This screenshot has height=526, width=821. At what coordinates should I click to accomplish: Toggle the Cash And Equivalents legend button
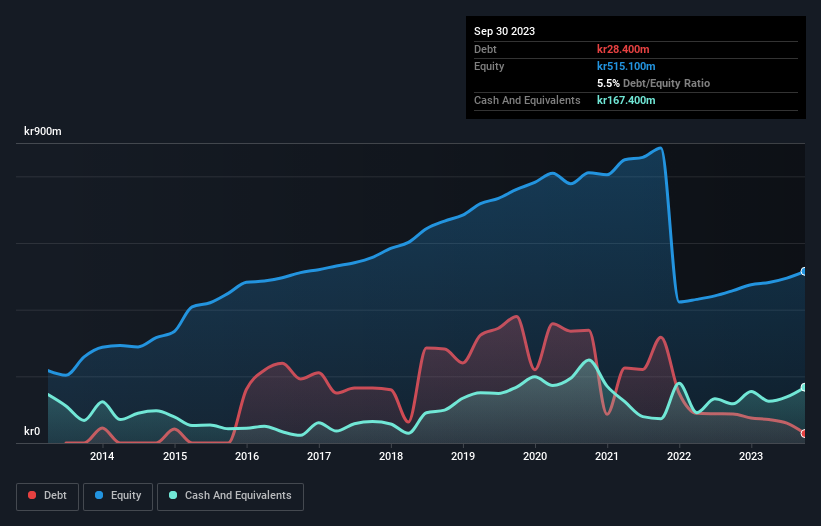click(230, 496)
